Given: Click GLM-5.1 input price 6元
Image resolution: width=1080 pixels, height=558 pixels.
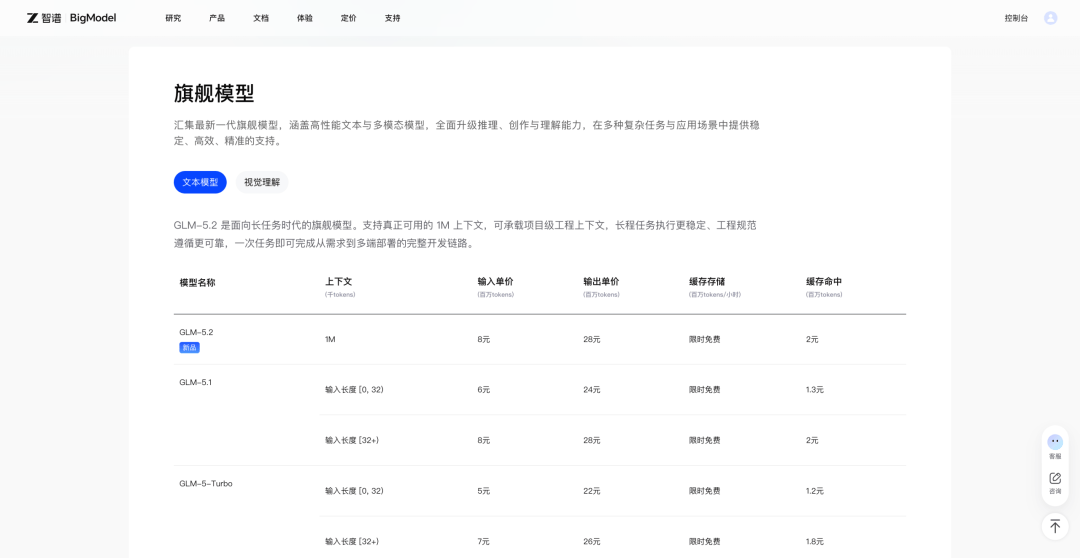Looking at the screenshot, I should pos(484,390).
